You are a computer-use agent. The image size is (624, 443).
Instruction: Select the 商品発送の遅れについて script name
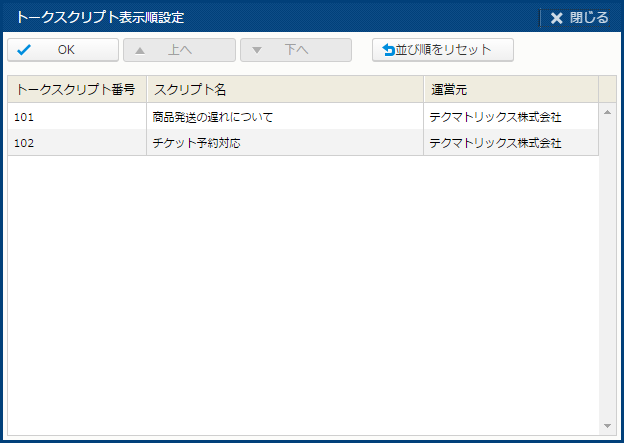[213, 117]
